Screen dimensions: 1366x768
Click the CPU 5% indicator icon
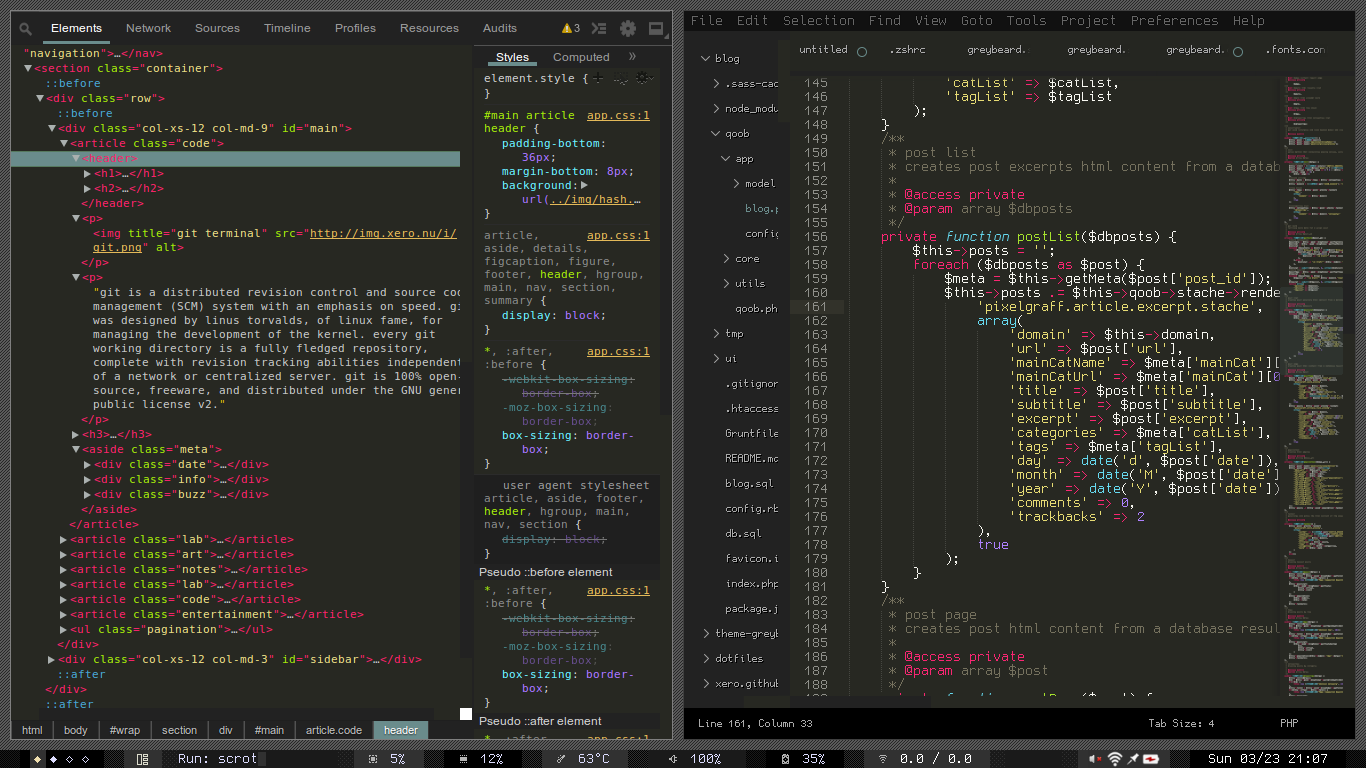[x=373, y=759]
